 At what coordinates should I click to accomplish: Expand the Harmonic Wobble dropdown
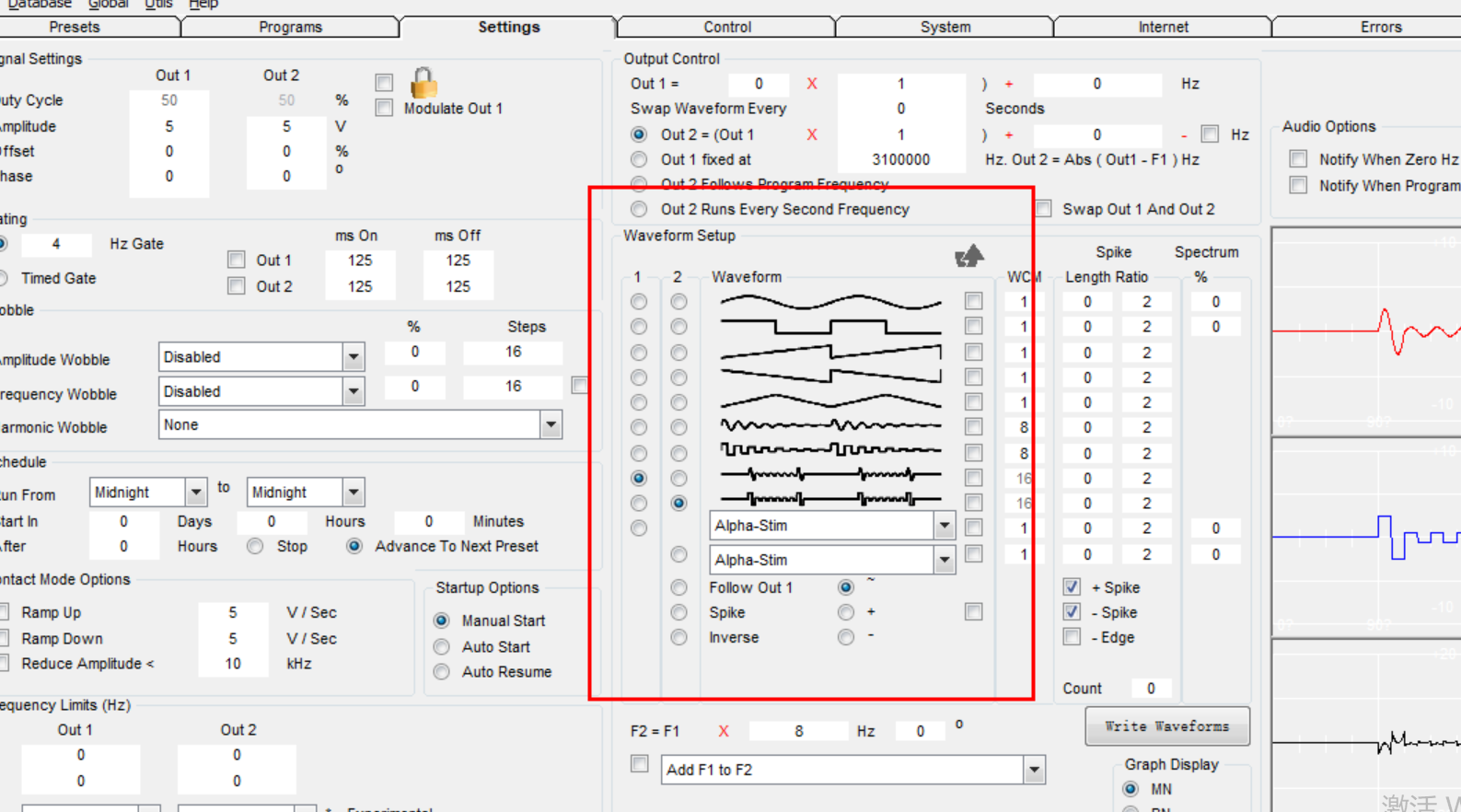551,425
